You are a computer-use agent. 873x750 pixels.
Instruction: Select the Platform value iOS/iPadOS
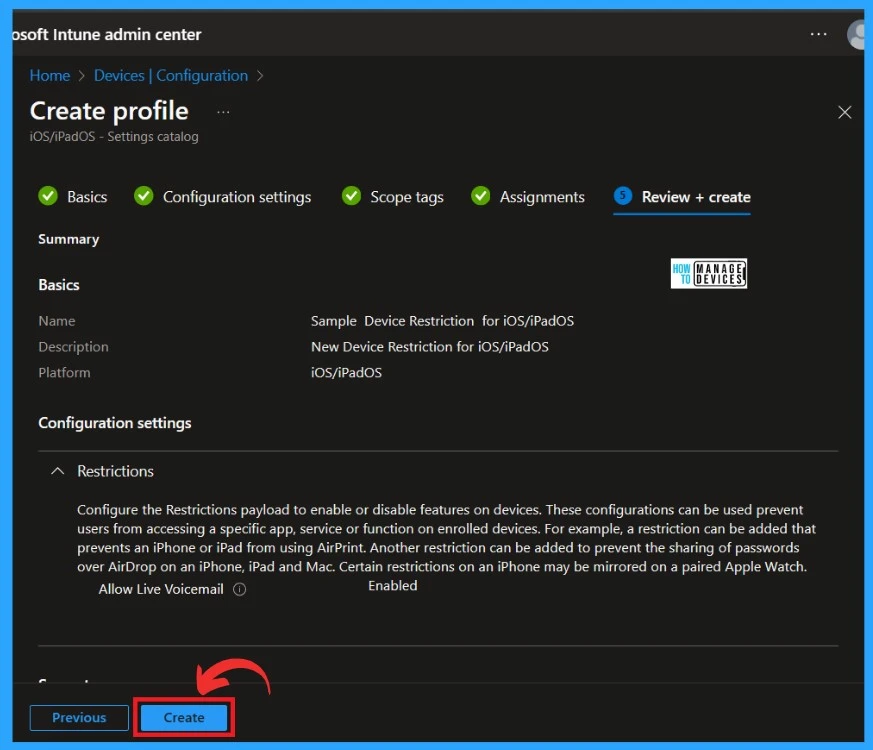pos(346,372)
